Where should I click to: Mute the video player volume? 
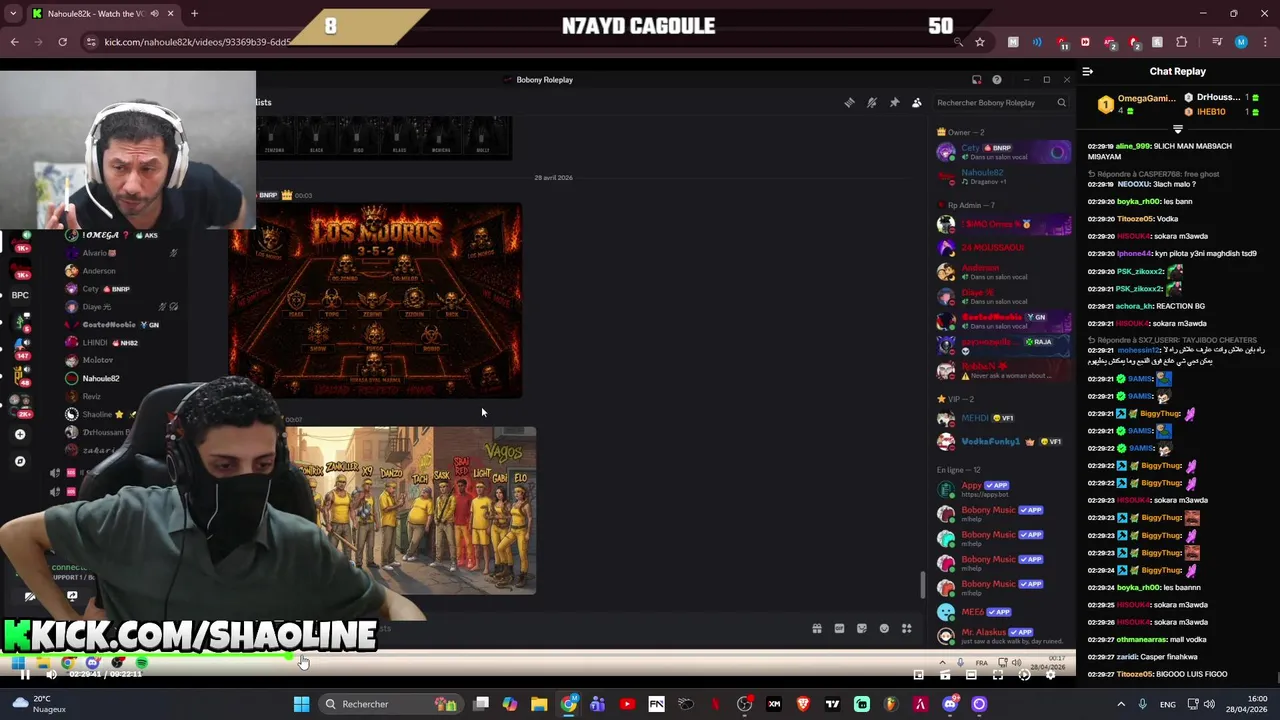51,675
